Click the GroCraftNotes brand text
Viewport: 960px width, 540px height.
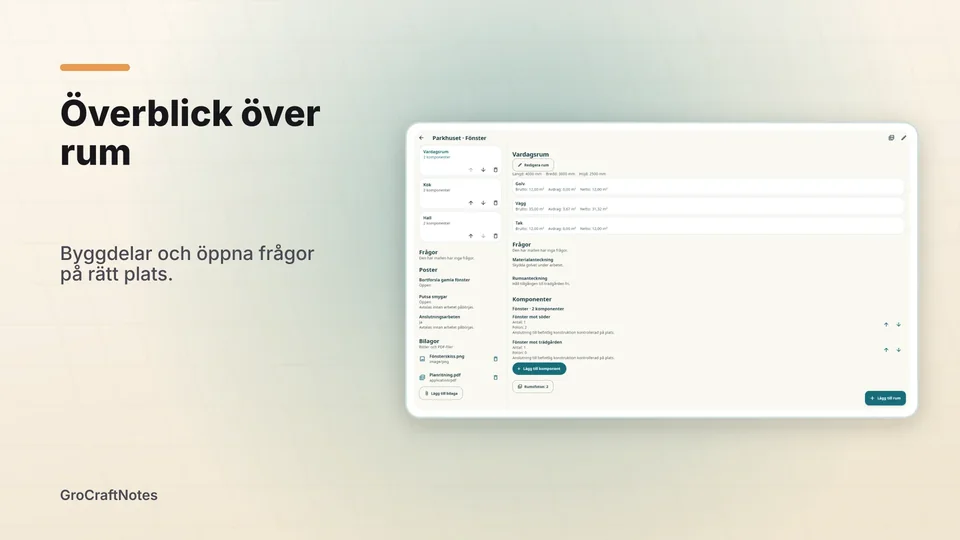coord(108,495)
